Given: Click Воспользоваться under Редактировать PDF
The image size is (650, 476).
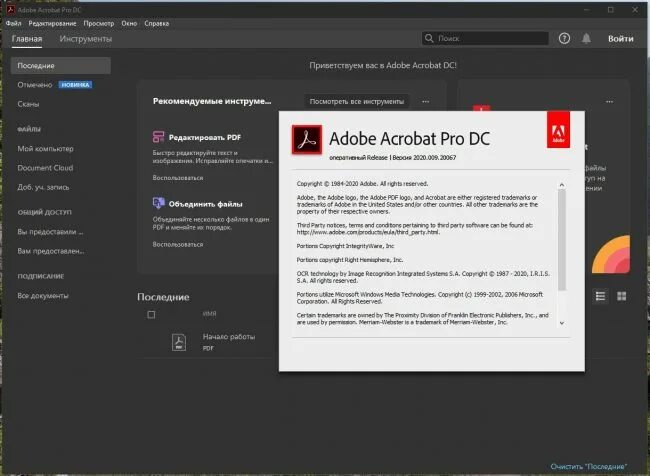Looking at the screenshot, I should pyautogui.click(x=178, y=178).
